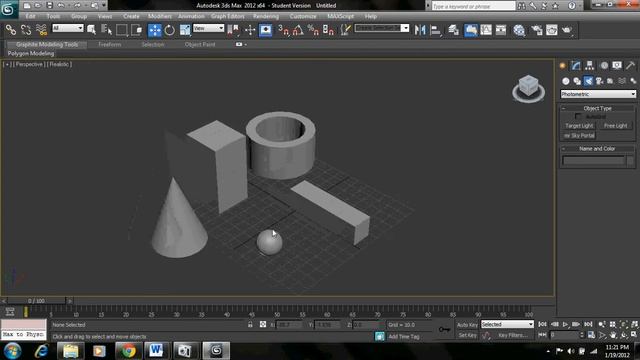Click the Align tool icon
This screenshot has height=360, width=640.
coord(436,30)
